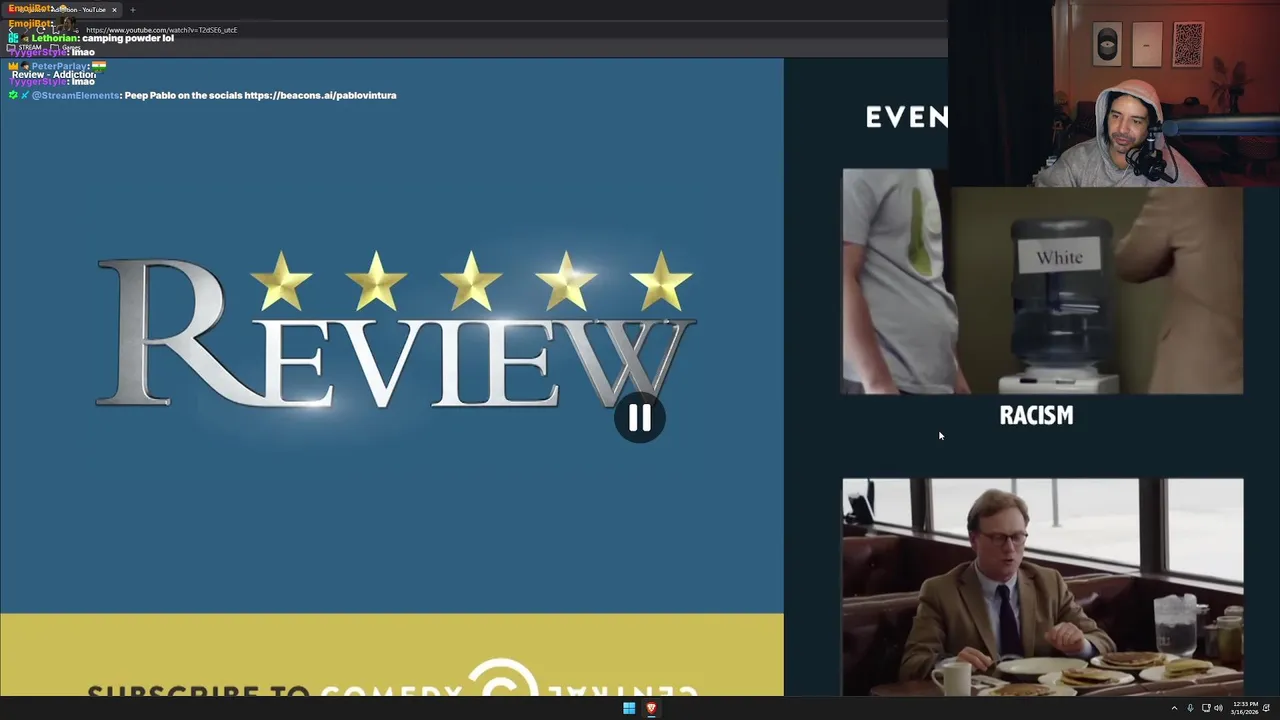Close the YouTube browser tab
The width and height of the screenshot is (1280, 720).
pos(114,10)
